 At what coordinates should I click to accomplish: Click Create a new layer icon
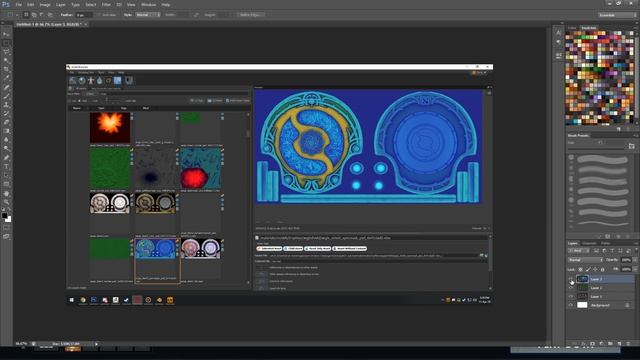point(619,344)
